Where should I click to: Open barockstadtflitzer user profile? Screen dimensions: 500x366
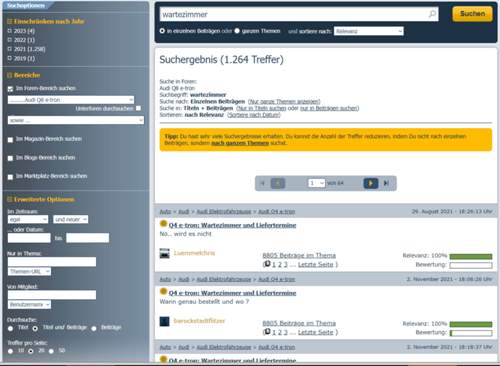(199, 321)
